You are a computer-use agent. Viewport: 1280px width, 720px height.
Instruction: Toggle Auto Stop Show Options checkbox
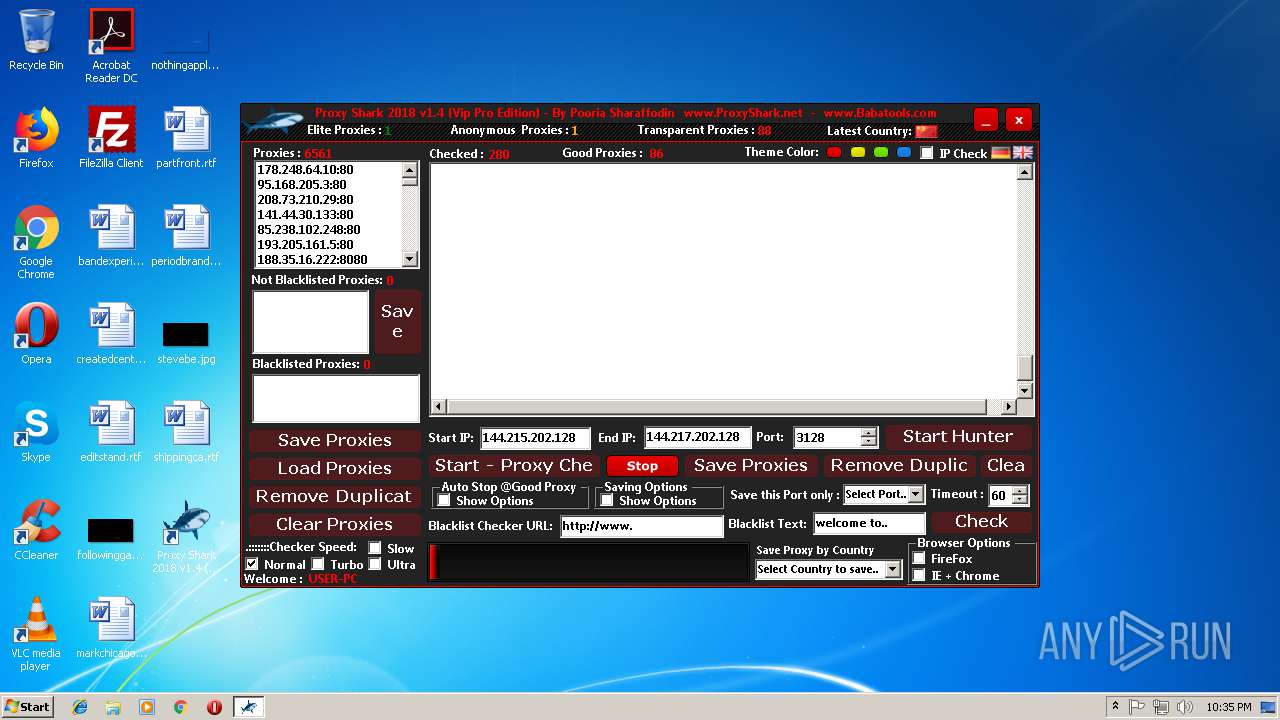[444, 501]
